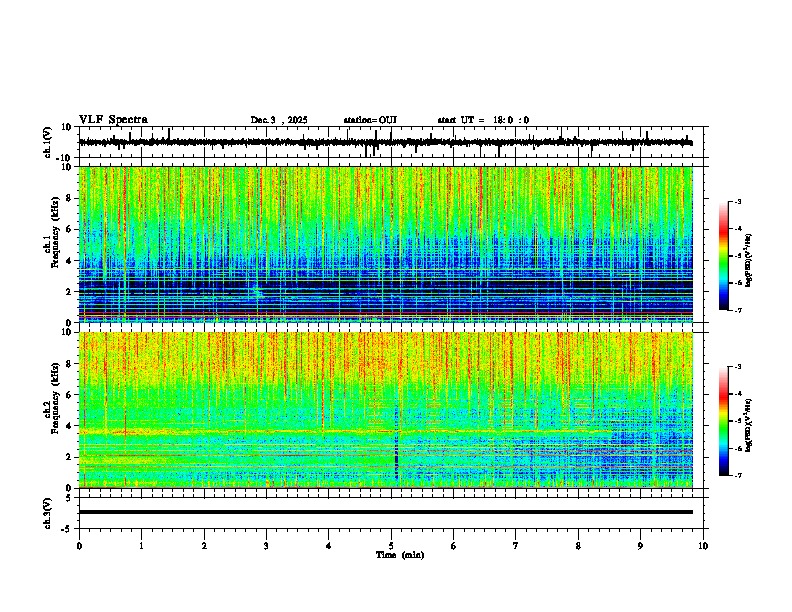Click the "9" tick on the time axis
Viewport: 792px width, 612px height.
click(x=640, y=546)
